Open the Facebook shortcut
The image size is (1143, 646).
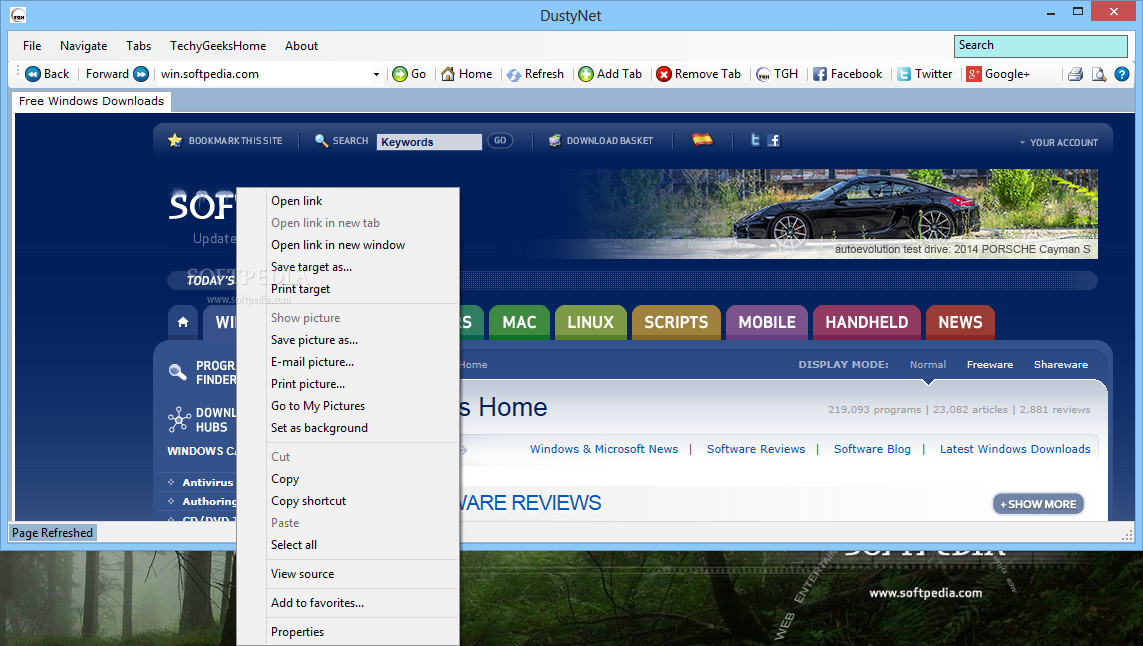click(x=847, y=74)
